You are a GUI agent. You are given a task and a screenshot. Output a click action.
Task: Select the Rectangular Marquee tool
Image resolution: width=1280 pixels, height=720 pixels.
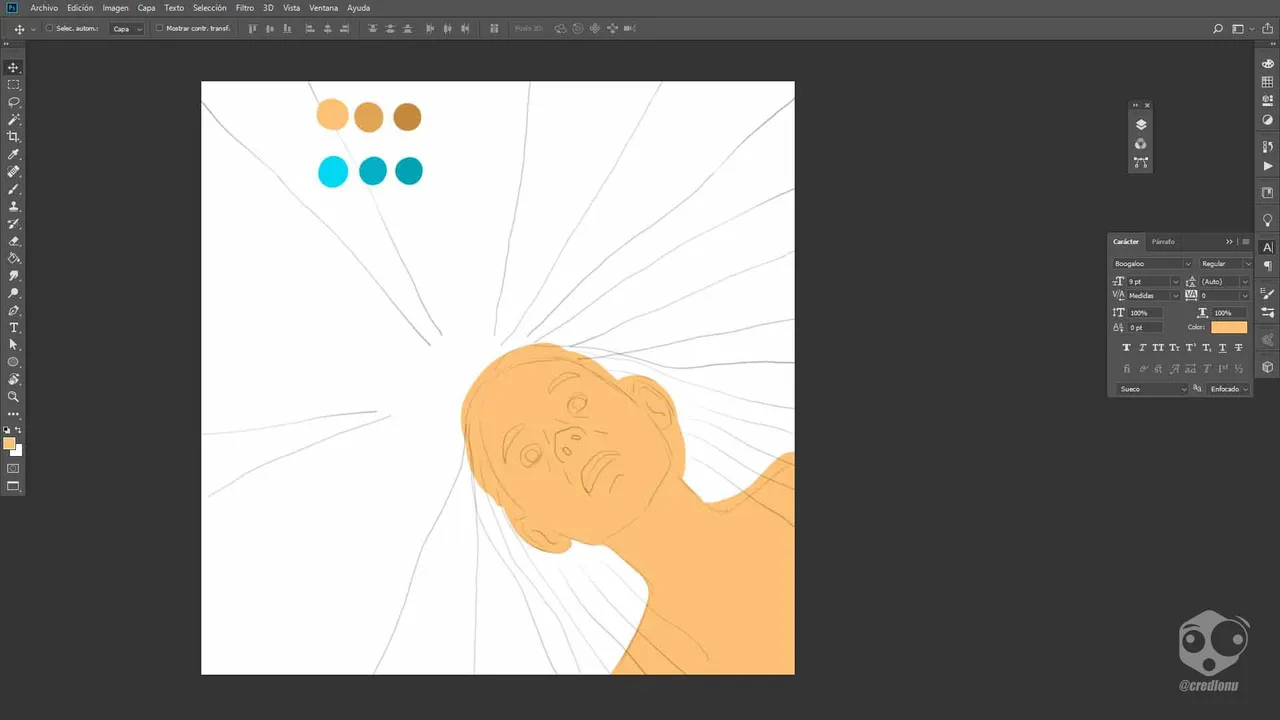tap(14, 85)
